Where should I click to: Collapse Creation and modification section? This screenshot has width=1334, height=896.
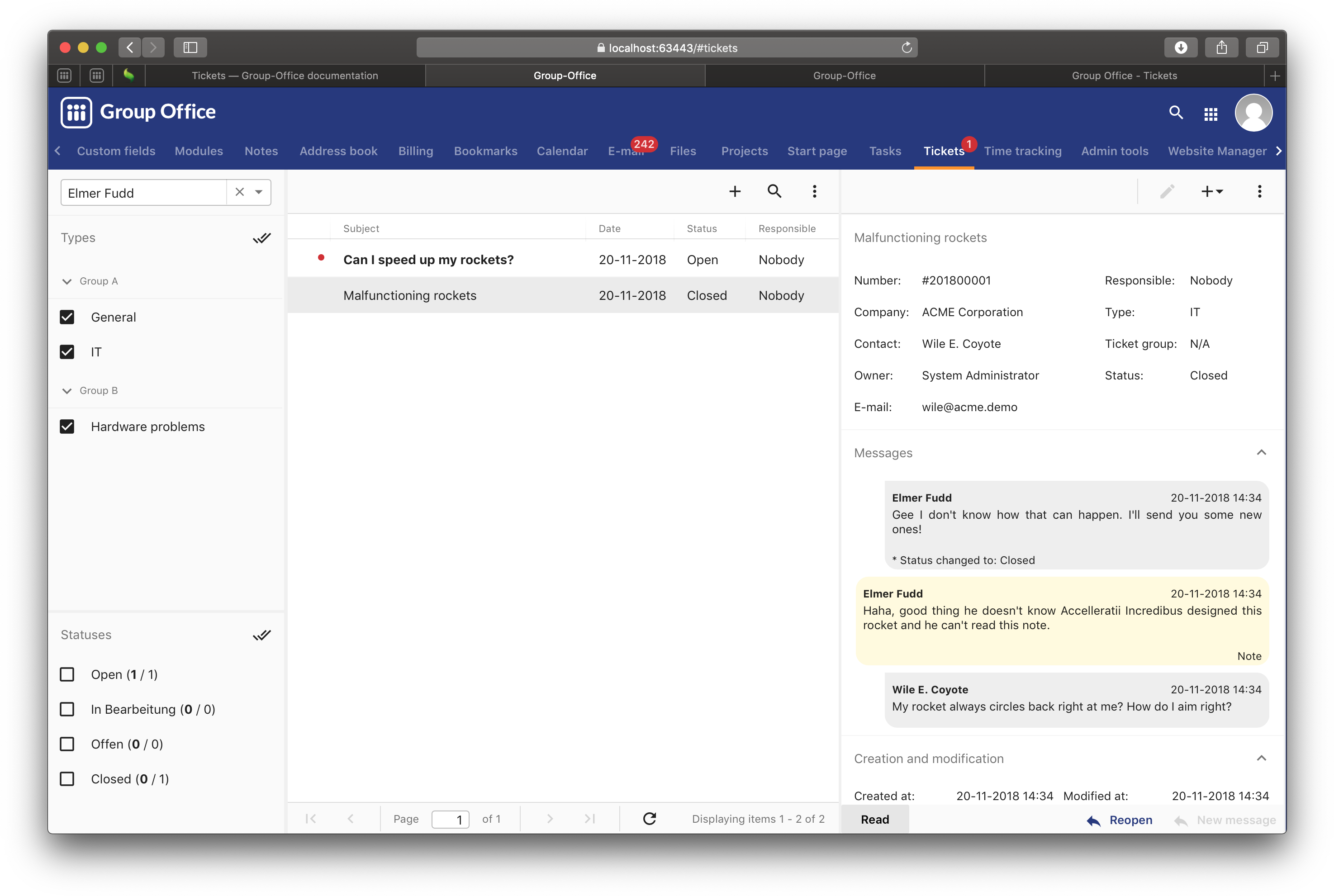click(1261, 759)
